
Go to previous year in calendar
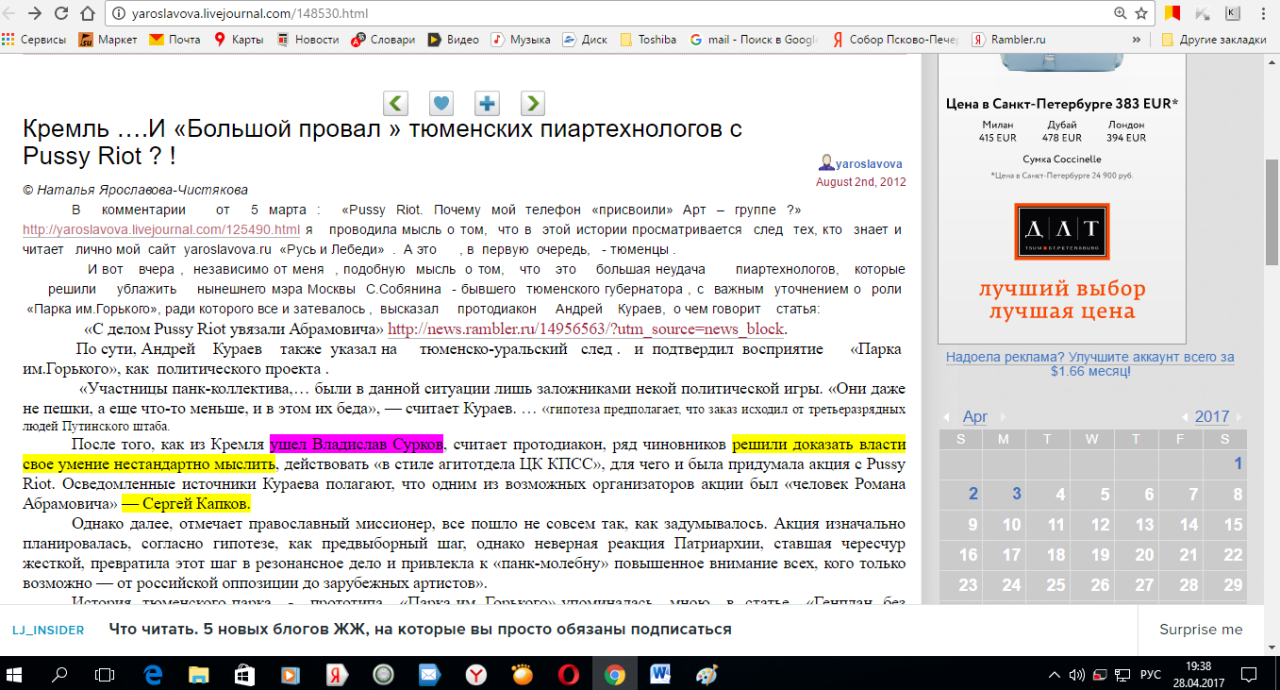pos(1185,417)
